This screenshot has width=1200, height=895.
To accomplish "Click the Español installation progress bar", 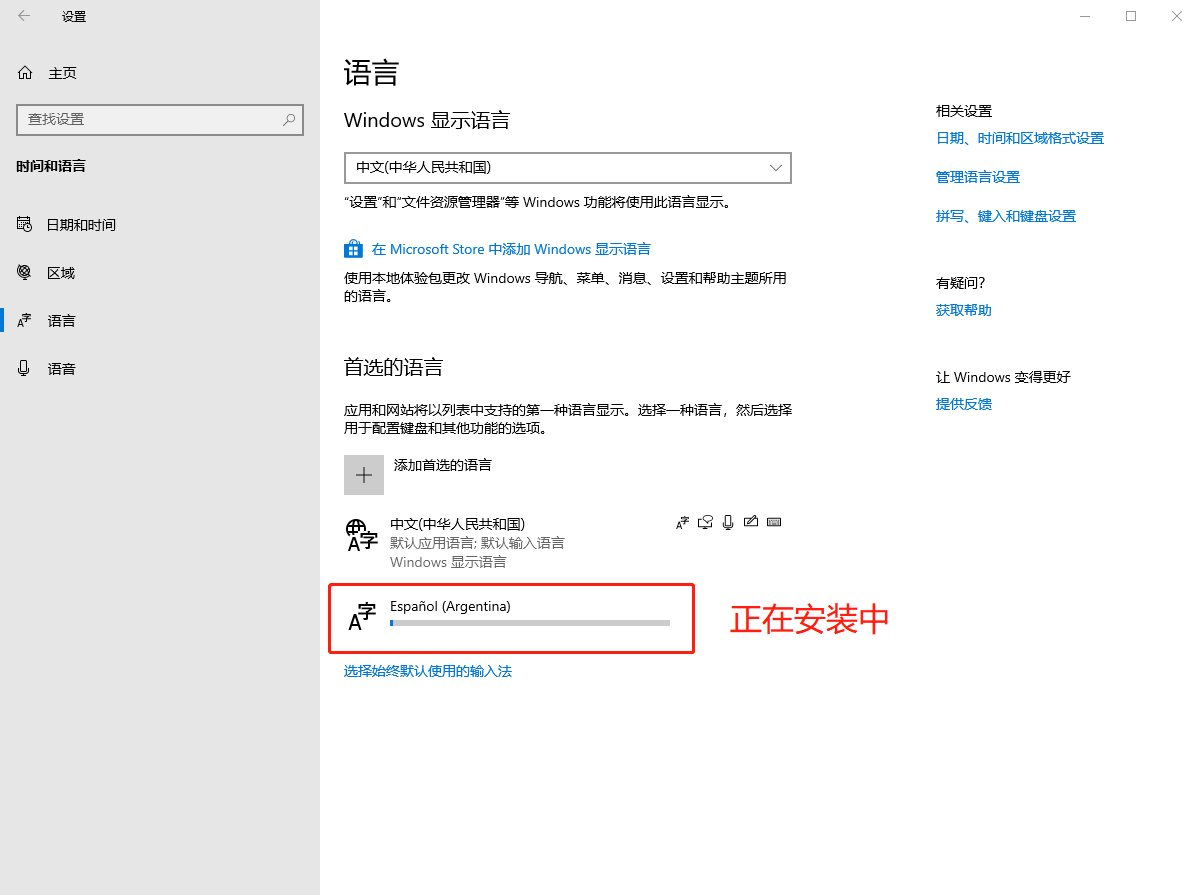I will click(x=530, y=623).
